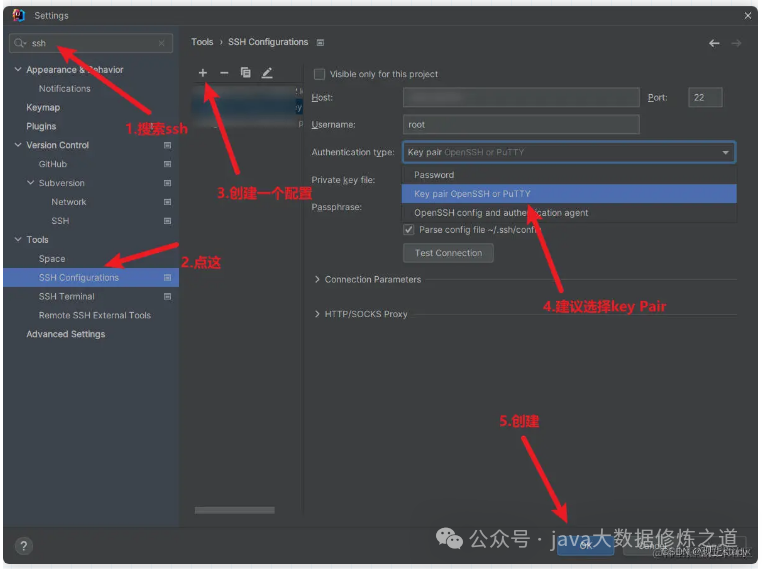
Task: Click project icon beside Network row
Action: (x=167, y=202)
